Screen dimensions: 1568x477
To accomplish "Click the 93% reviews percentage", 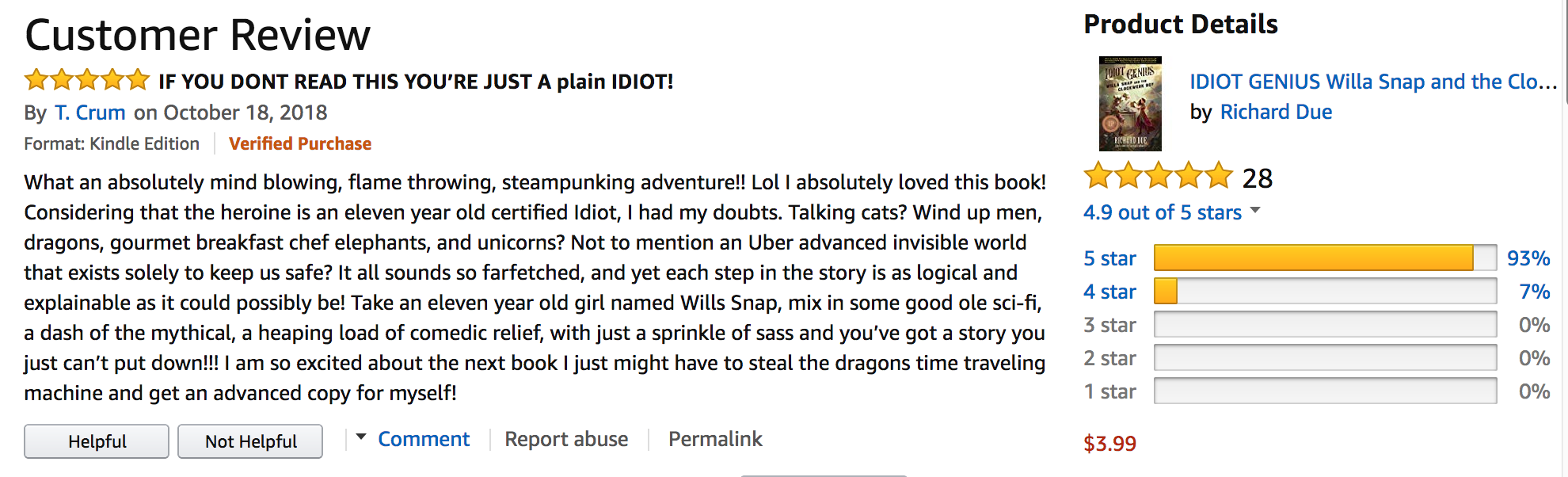I will pos(1528,258).
